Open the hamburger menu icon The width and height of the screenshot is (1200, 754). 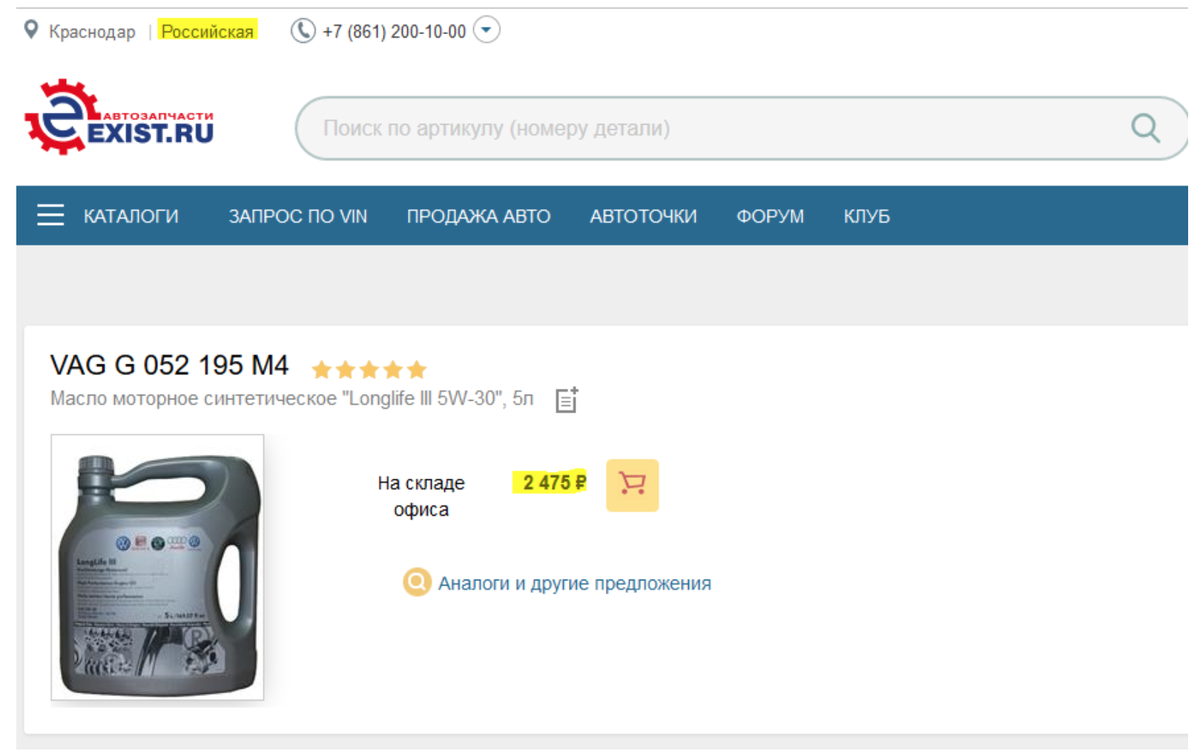click(50, 216)
